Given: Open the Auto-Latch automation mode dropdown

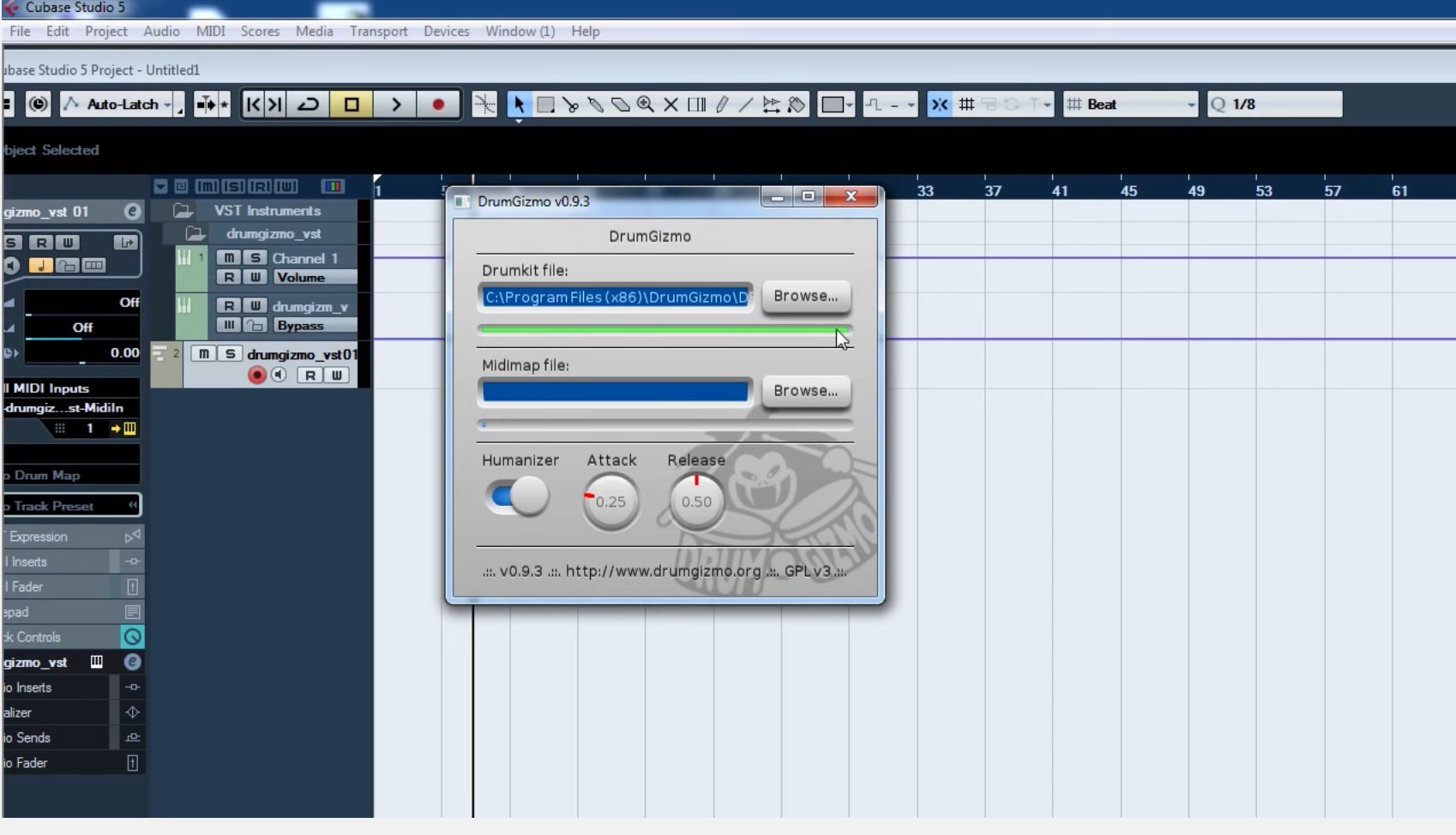Looking at the screenshot, I should [123, 105].
